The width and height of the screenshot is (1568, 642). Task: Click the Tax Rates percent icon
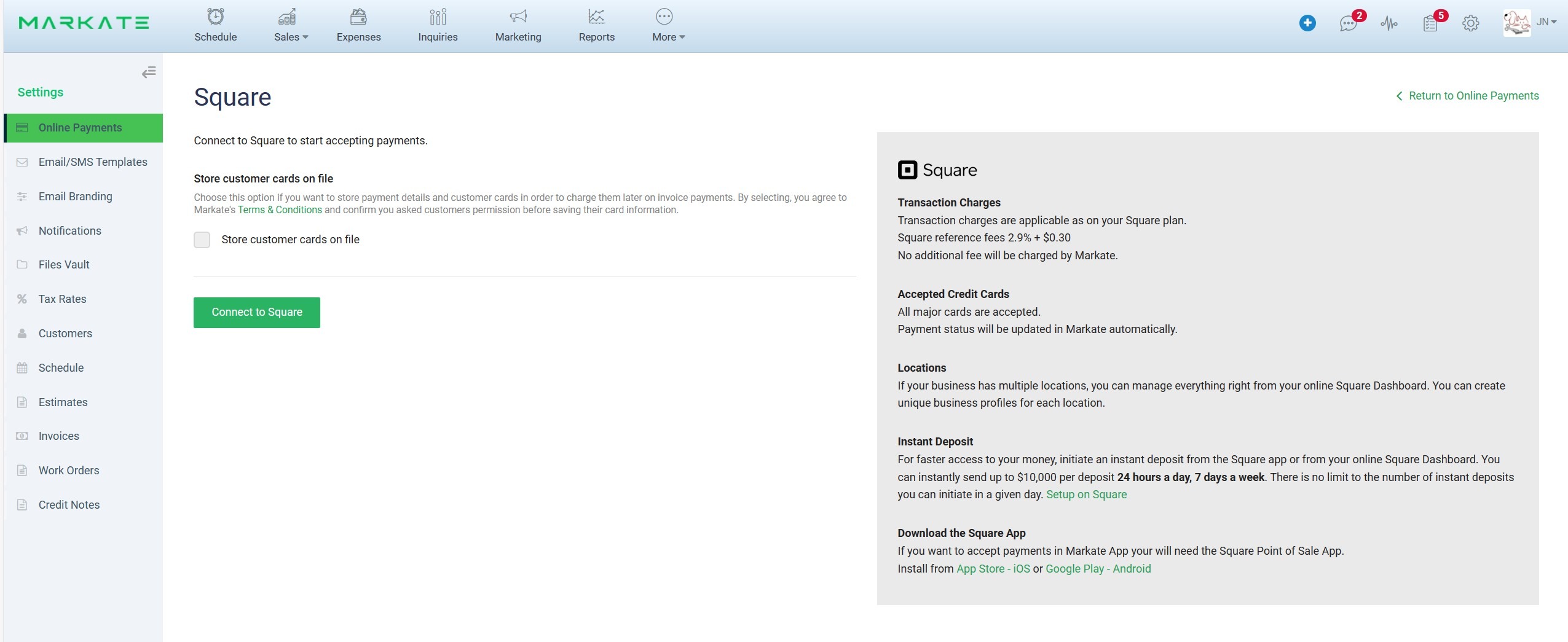click(22, 299)
